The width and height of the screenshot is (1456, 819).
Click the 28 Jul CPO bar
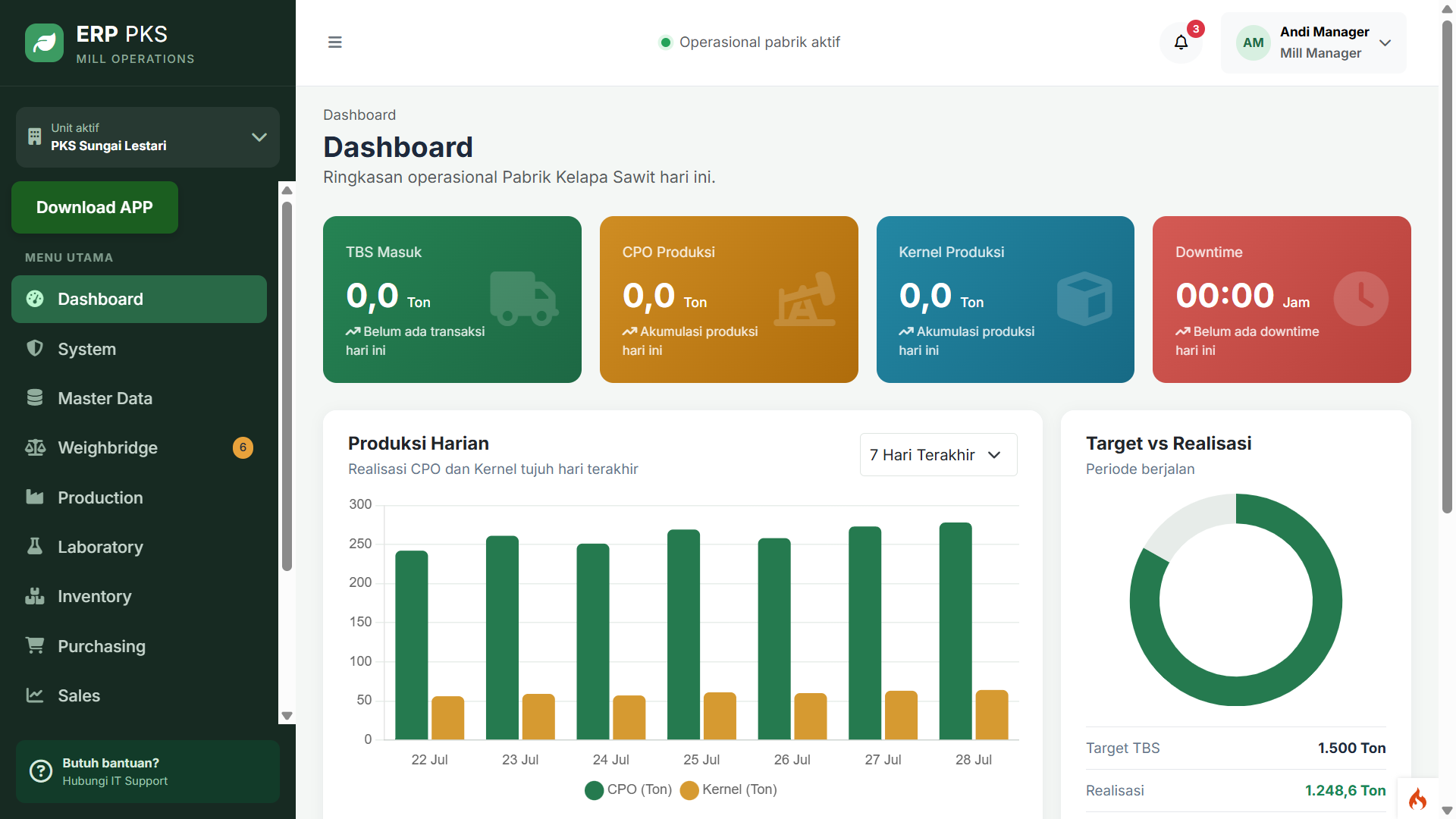pos(955,631)
